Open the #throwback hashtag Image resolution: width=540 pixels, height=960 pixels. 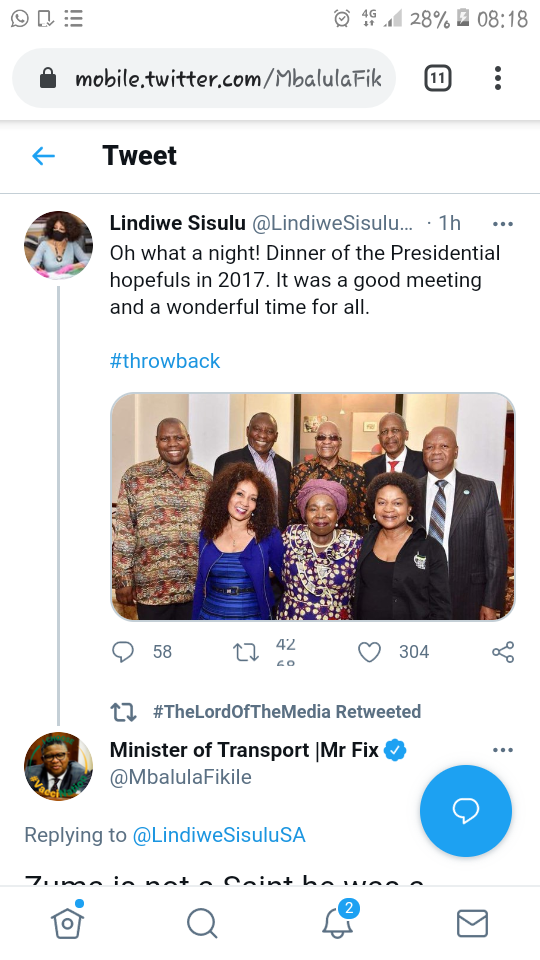(x=165, y=361)
